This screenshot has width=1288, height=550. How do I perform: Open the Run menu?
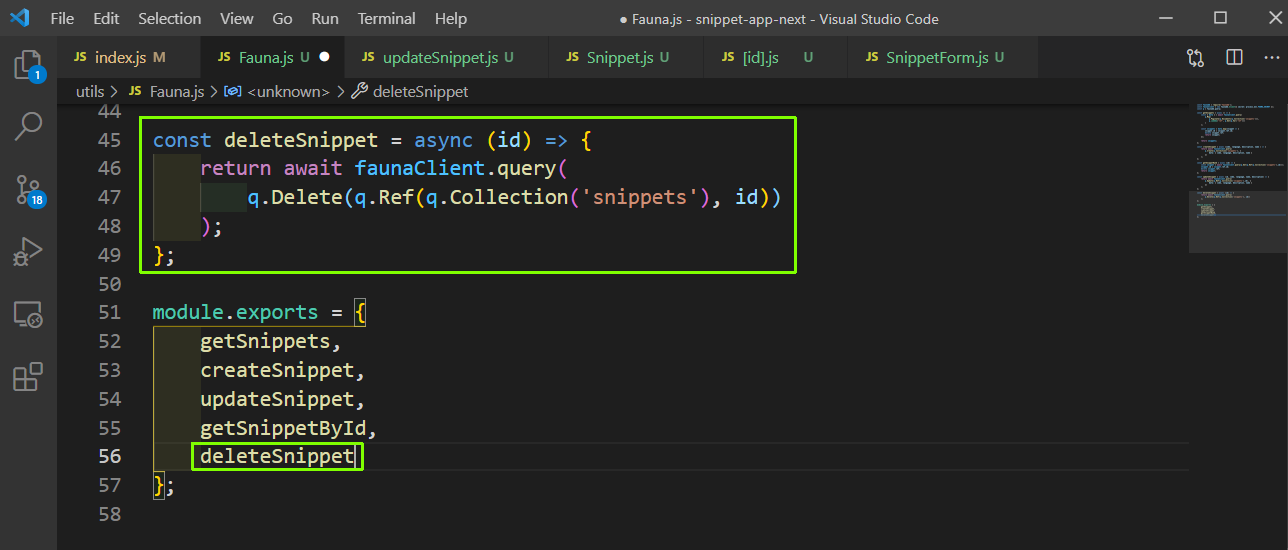pyautogui.click(x=325, y=19)
